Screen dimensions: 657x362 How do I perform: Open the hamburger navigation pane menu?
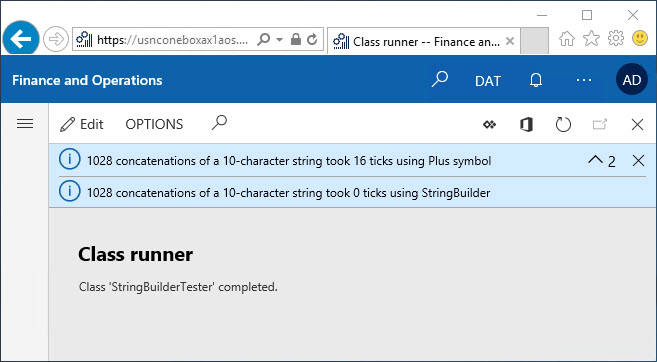[x=25, y=124]
